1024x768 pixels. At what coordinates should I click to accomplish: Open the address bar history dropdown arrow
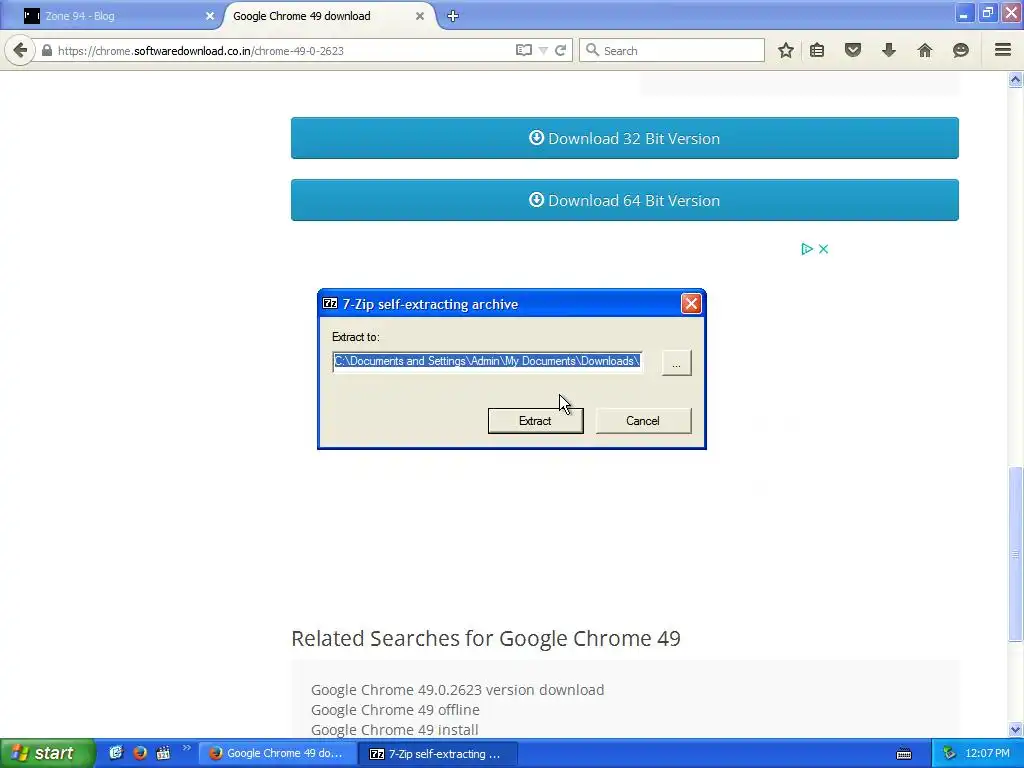(x=543, y=51)
